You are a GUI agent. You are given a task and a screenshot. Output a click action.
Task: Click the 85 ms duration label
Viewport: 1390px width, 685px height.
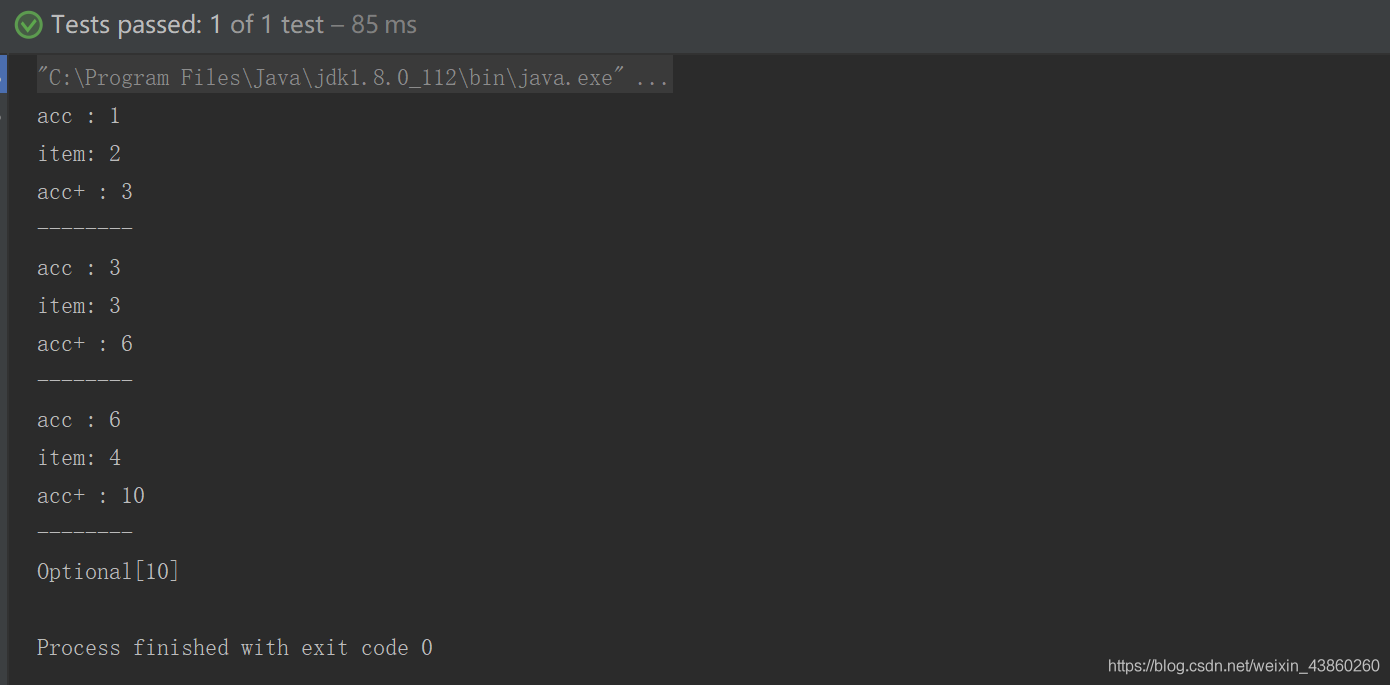point(384,25)
